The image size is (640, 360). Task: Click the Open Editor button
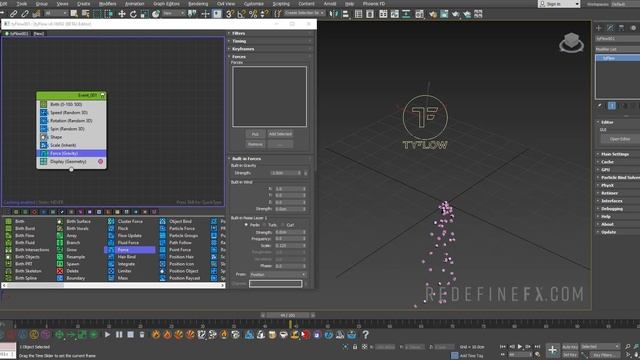(620, 139)
